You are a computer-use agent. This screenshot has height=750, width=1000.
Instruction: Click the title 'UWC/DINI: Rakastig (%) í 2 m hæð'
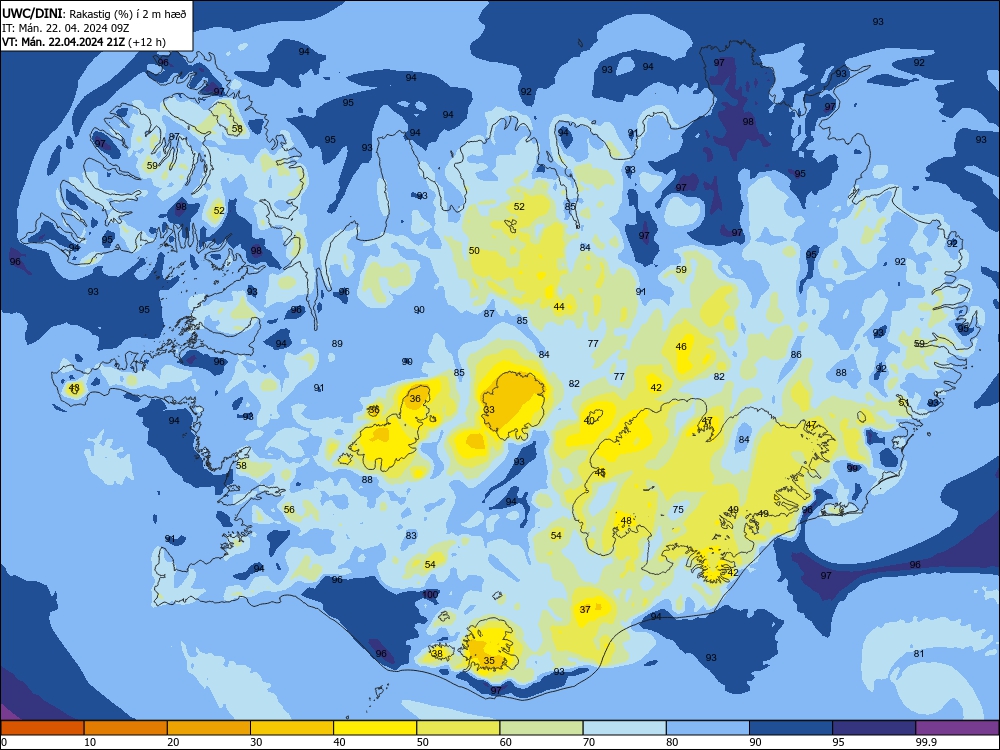coord(94,13)
